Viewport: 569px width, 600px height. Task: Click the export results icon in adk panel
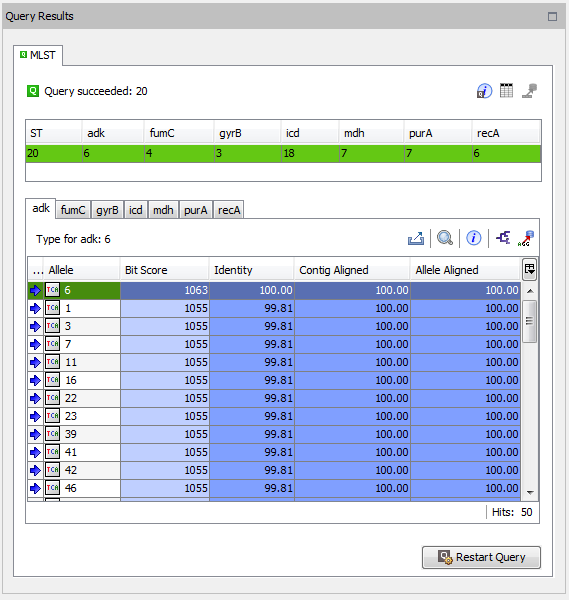coord(416,238)
